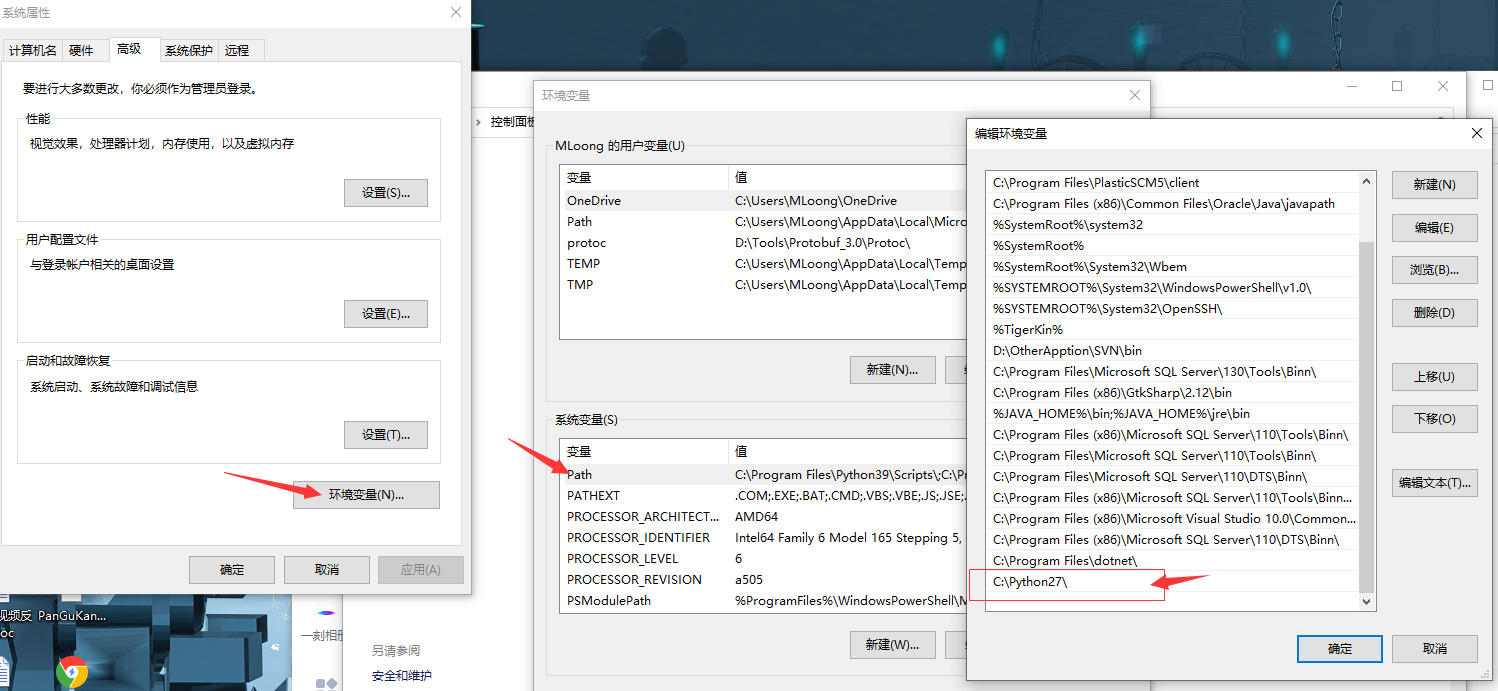Select the GtkSharp\2.12\bin entry
Viewport: 1498px width, 691px height.
(x=1172, y=393)
